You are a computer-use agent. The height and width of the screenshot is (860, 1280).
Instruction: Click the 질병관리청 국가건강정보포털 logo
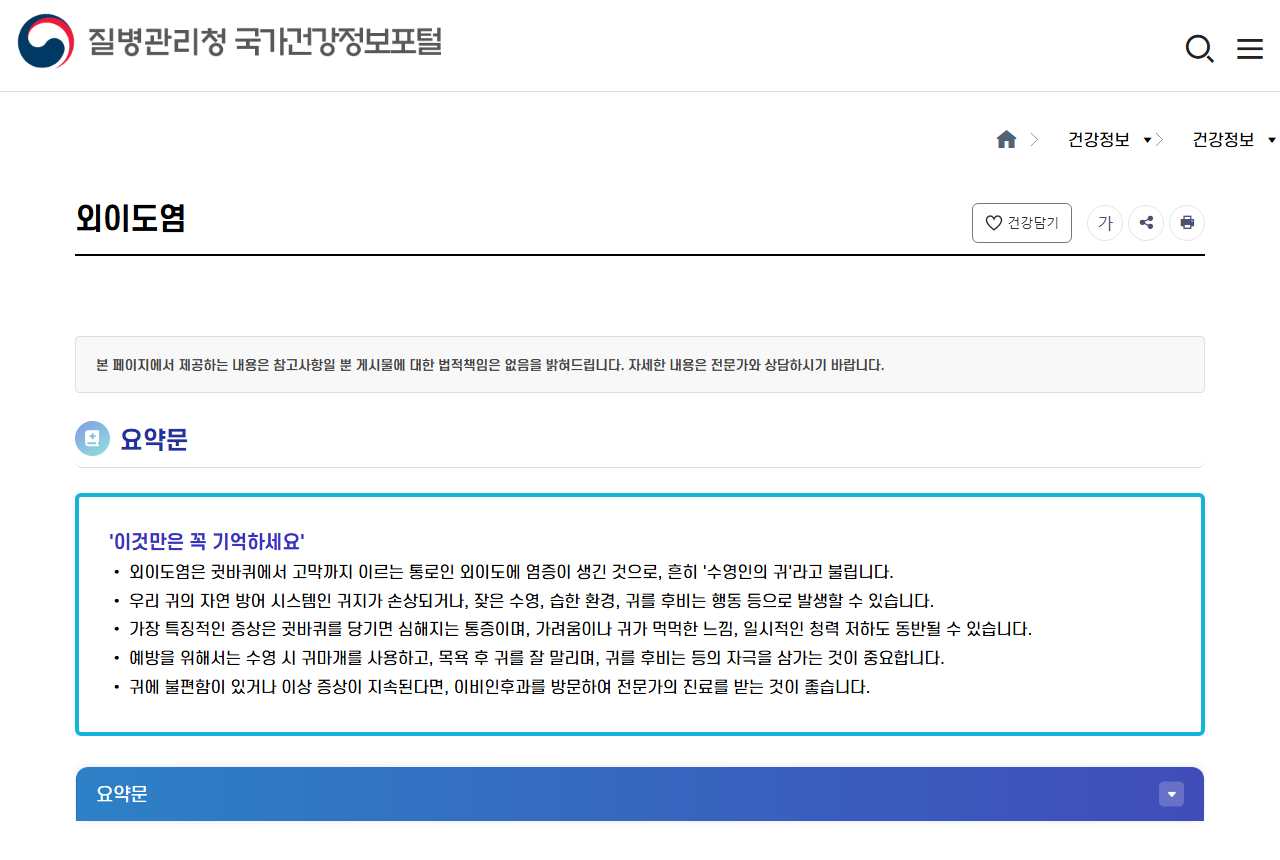tap(230, 42)
